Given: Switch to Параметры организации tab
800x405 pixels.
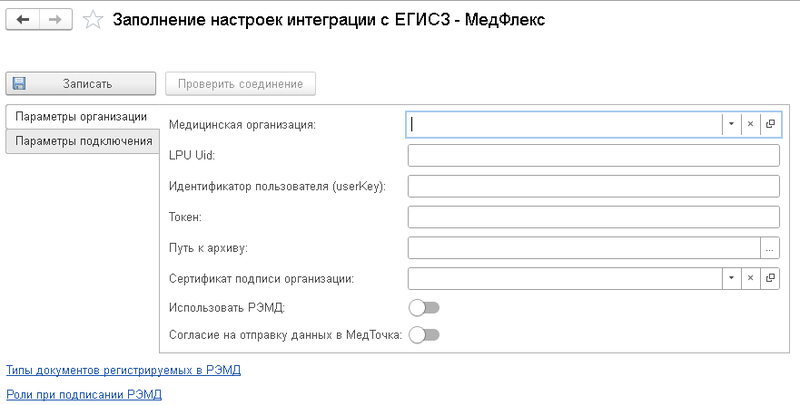Looking at the screenshot, I should [81, 117].
